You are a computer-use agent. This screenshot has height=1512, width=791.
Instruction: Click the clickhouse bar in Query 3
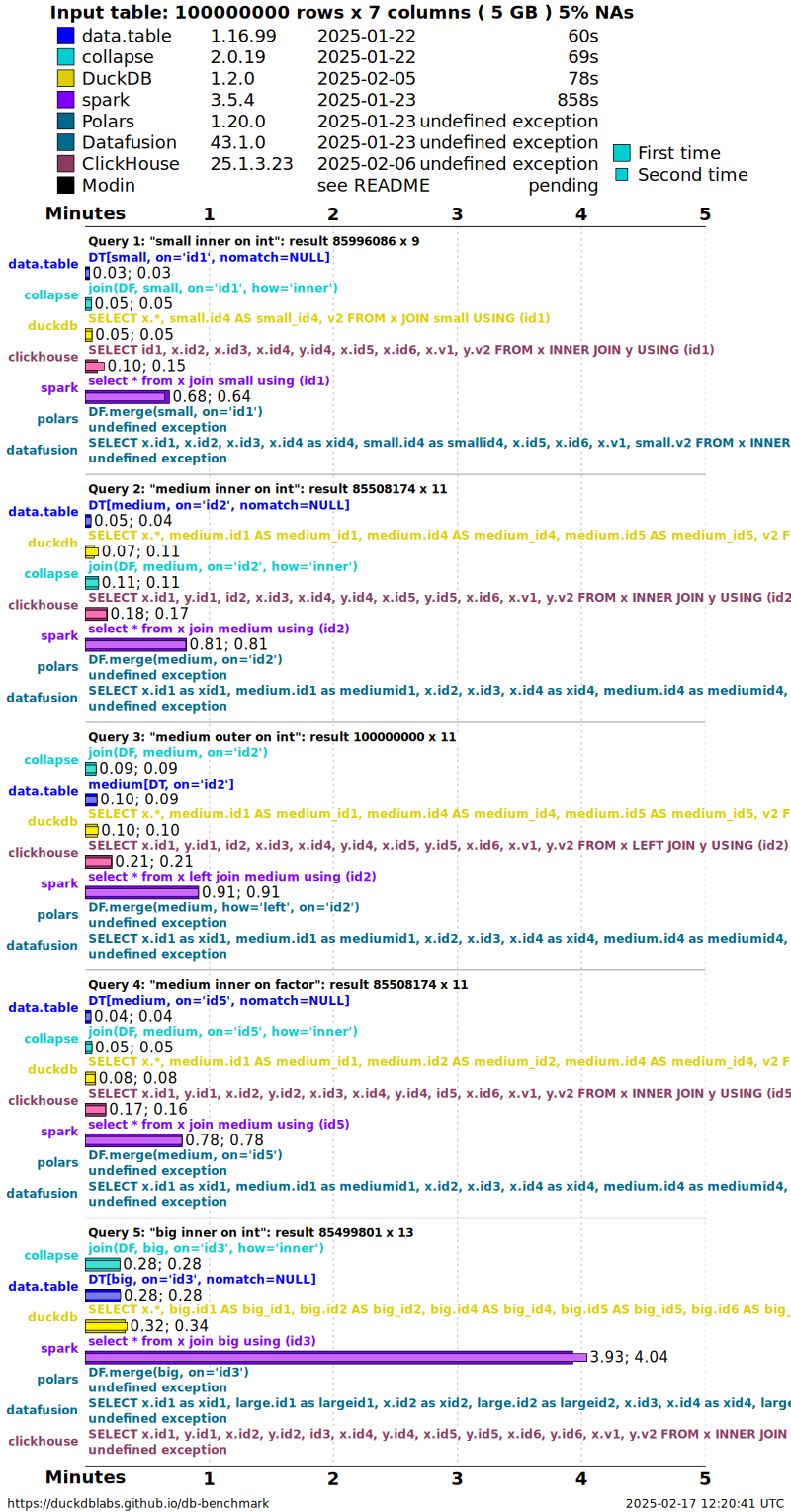coord(99,862)
